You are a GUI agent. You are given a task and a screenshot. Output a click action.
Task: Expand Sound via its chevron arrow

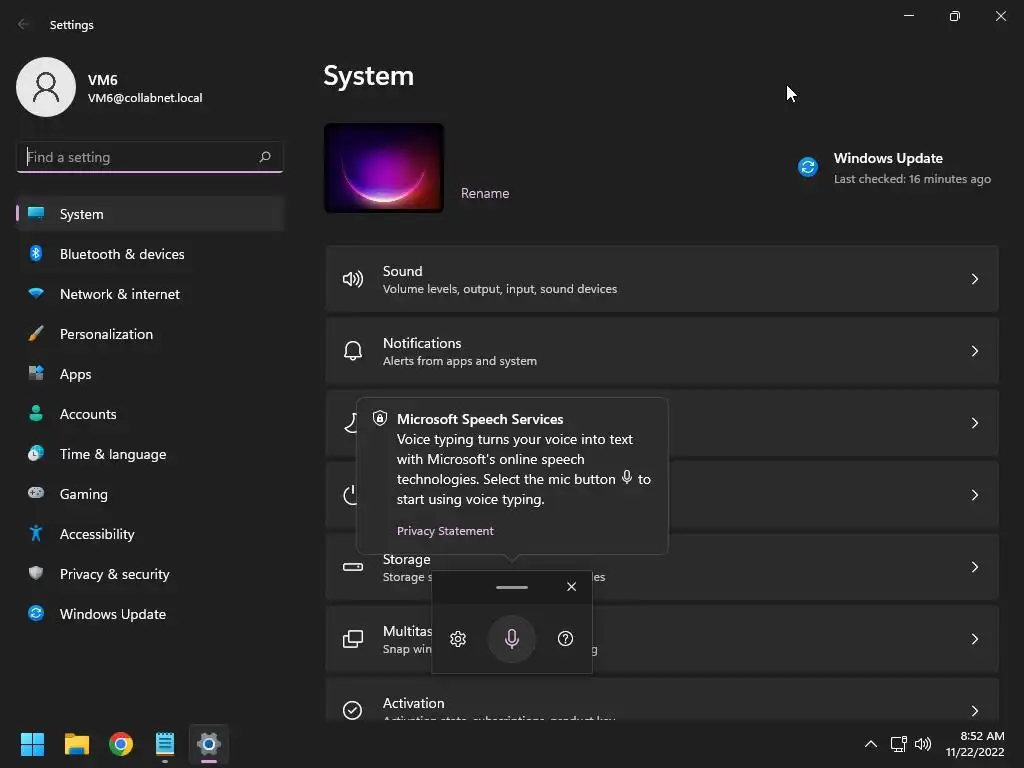[x=974, y=279]
